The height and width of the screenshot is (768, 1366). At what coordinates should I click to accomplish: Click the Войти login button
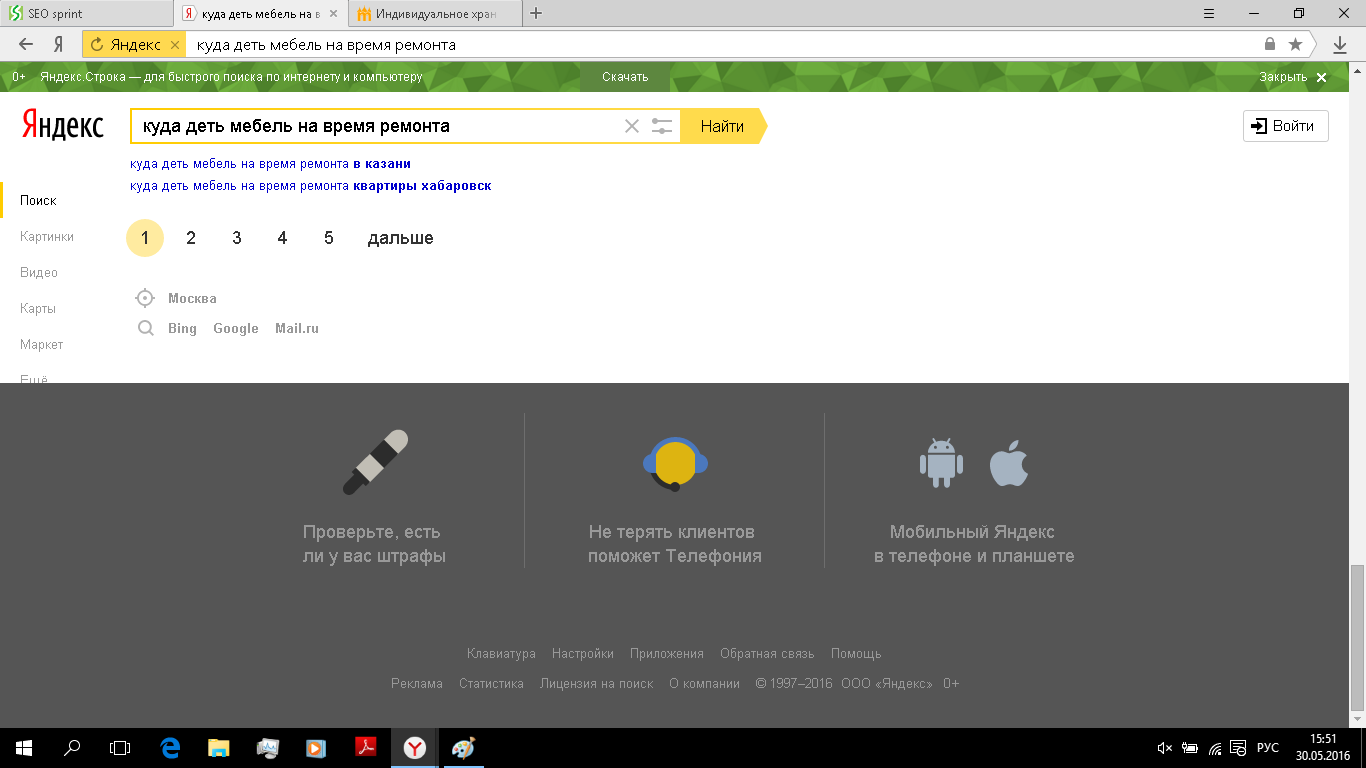(1286, 126)
